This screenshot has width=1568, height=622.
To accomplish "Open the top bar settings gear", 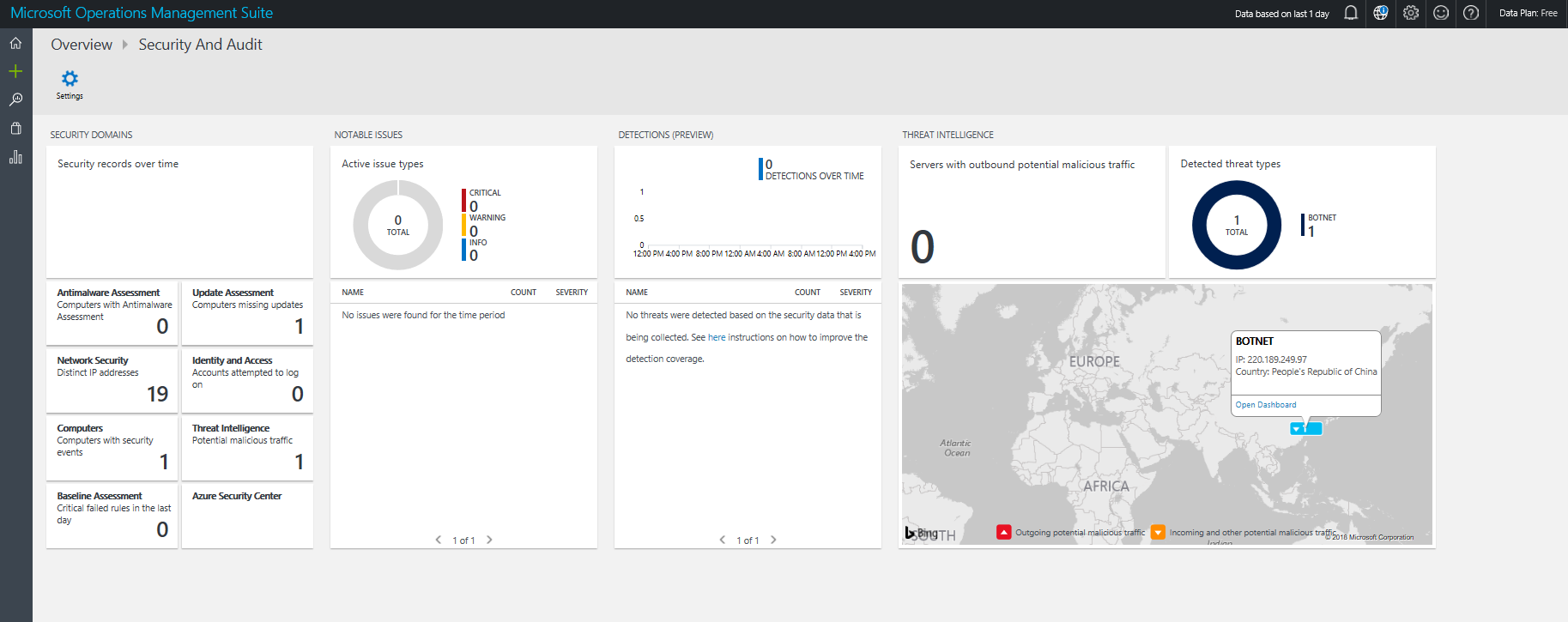I will click(x=1411, y=13).
